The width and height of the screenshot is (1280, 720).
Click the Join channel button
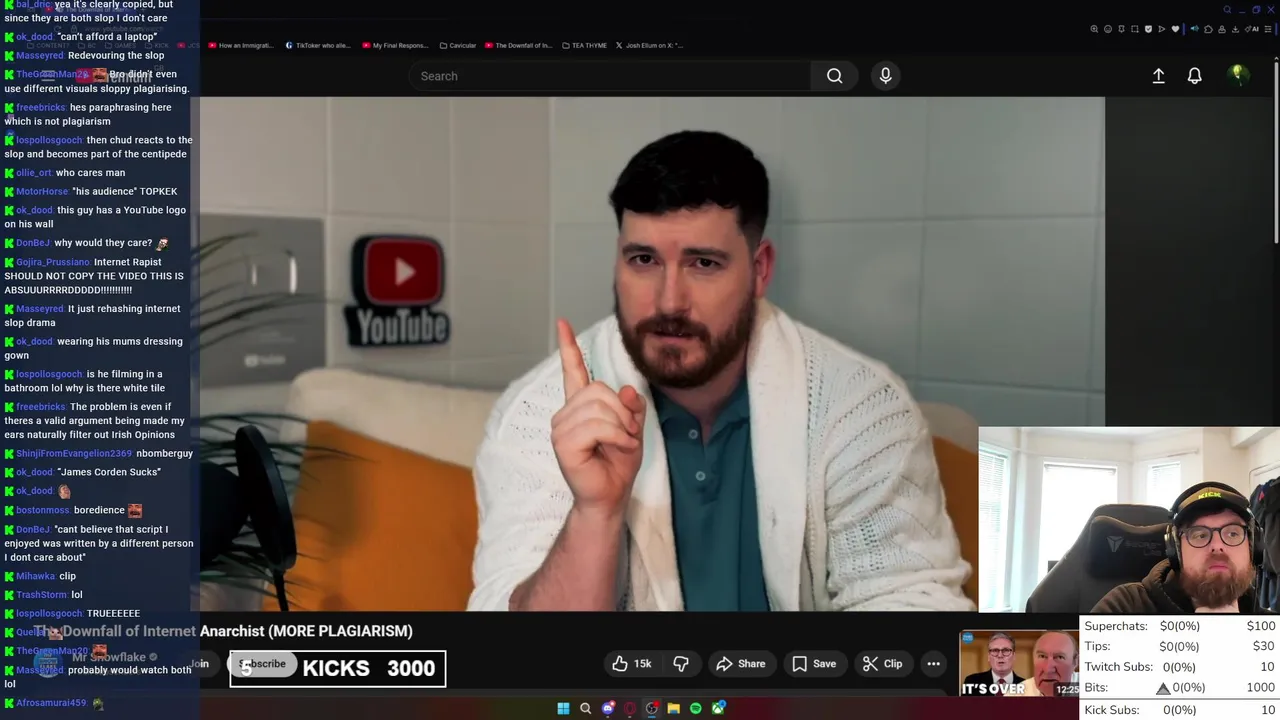(x=199, y=664)
